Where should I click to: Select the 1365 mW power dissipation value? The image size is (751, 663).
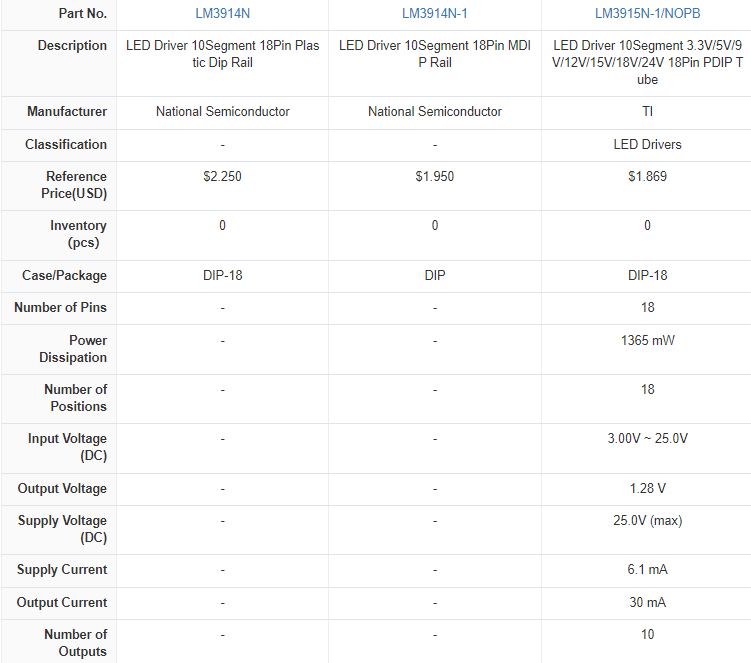coord(647,341)
